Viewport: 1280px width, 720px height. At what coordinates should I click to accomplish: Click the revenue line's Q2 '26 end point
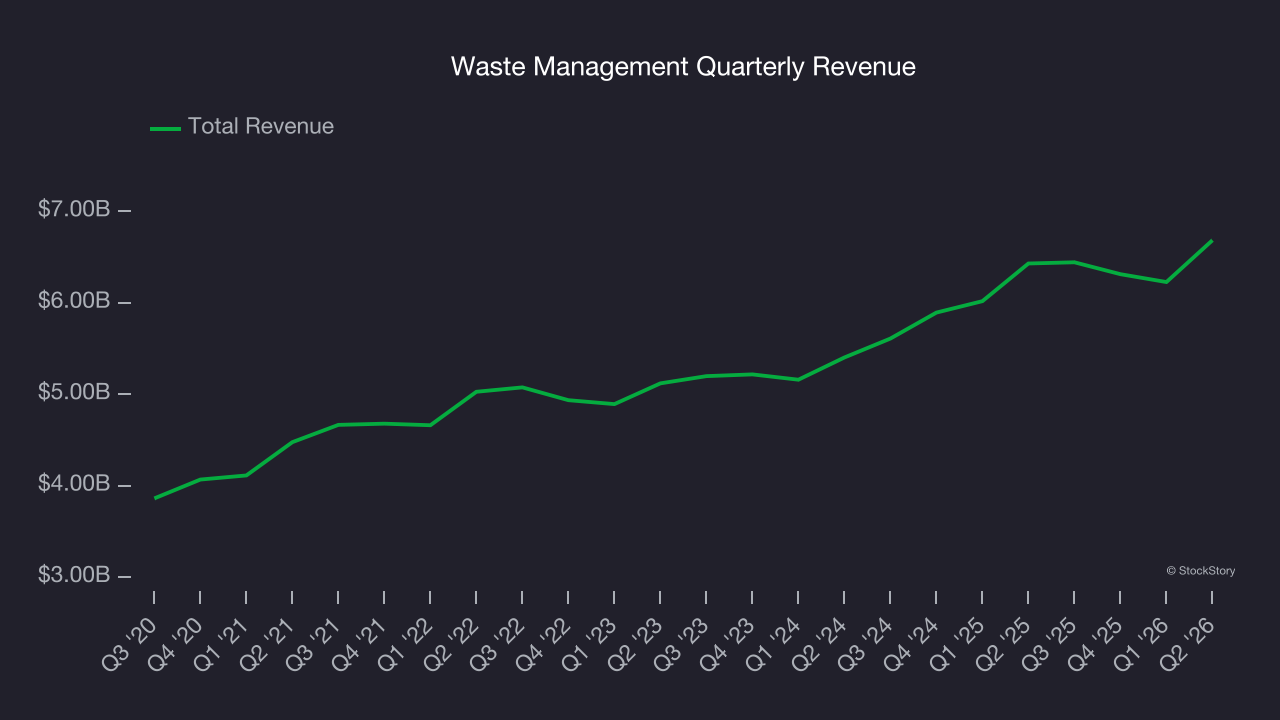1212,240
